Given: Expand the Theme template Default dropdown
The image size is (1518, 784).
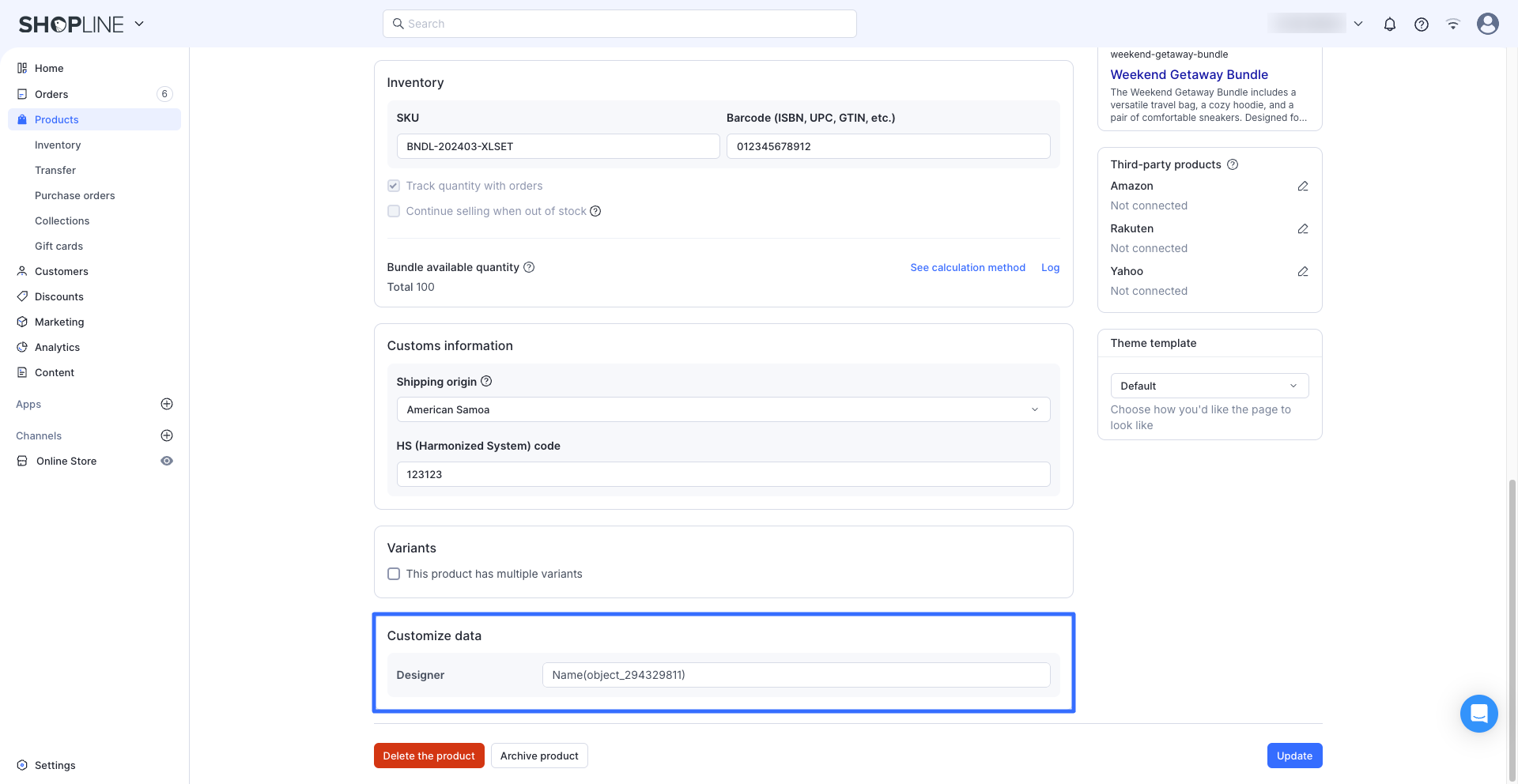Looking at the screenshot, I should (x=1209, y=386).
